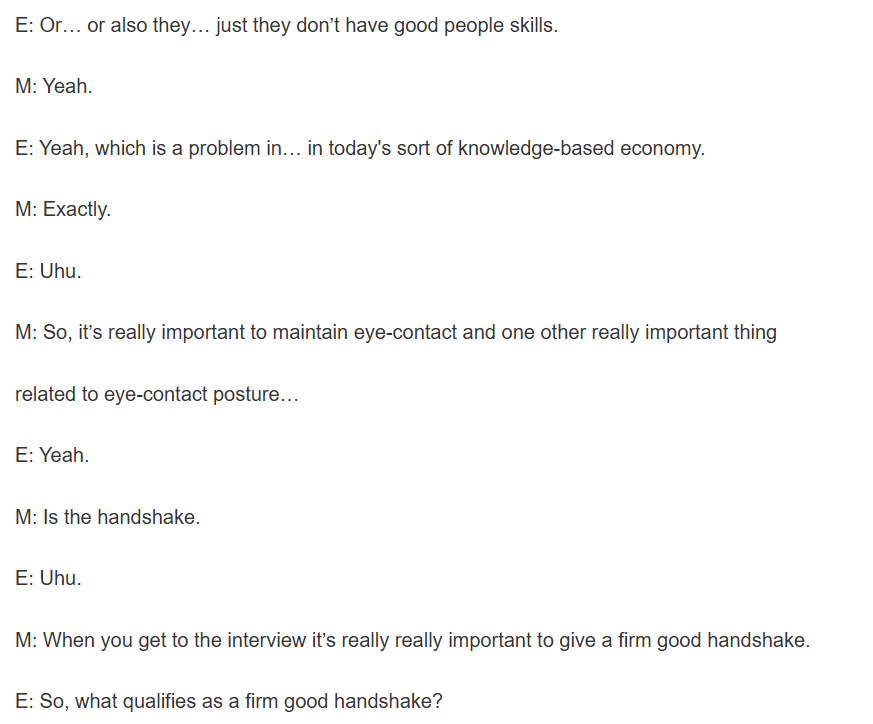Screen dimensions: 873x724
Task: Click the "M: Yeah." response line
Action: [54, 87]
